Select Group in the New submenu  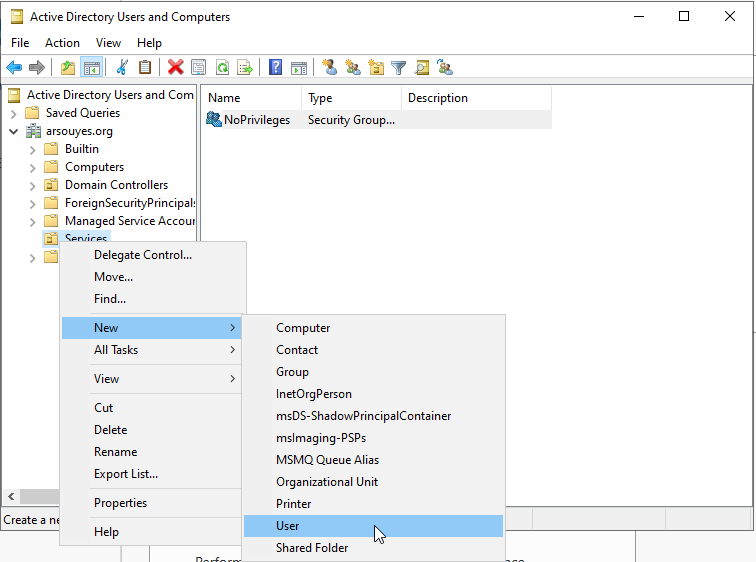(x=373, y=372)
